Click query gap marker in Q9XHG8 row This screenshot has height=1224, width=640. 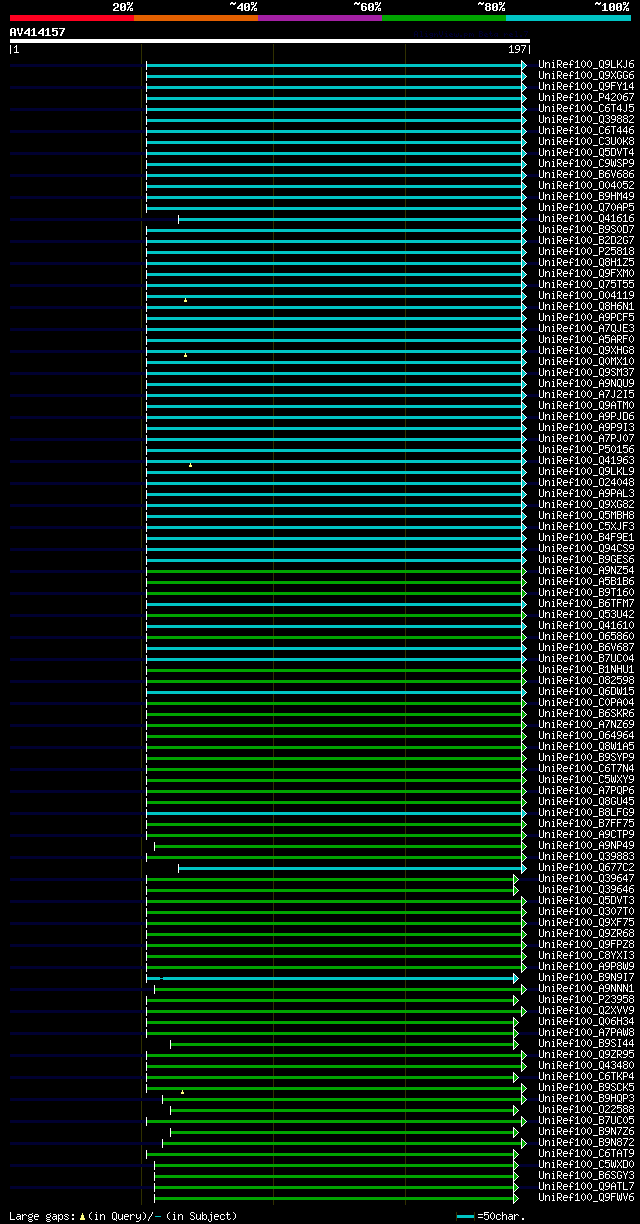[x=185, y=354]
